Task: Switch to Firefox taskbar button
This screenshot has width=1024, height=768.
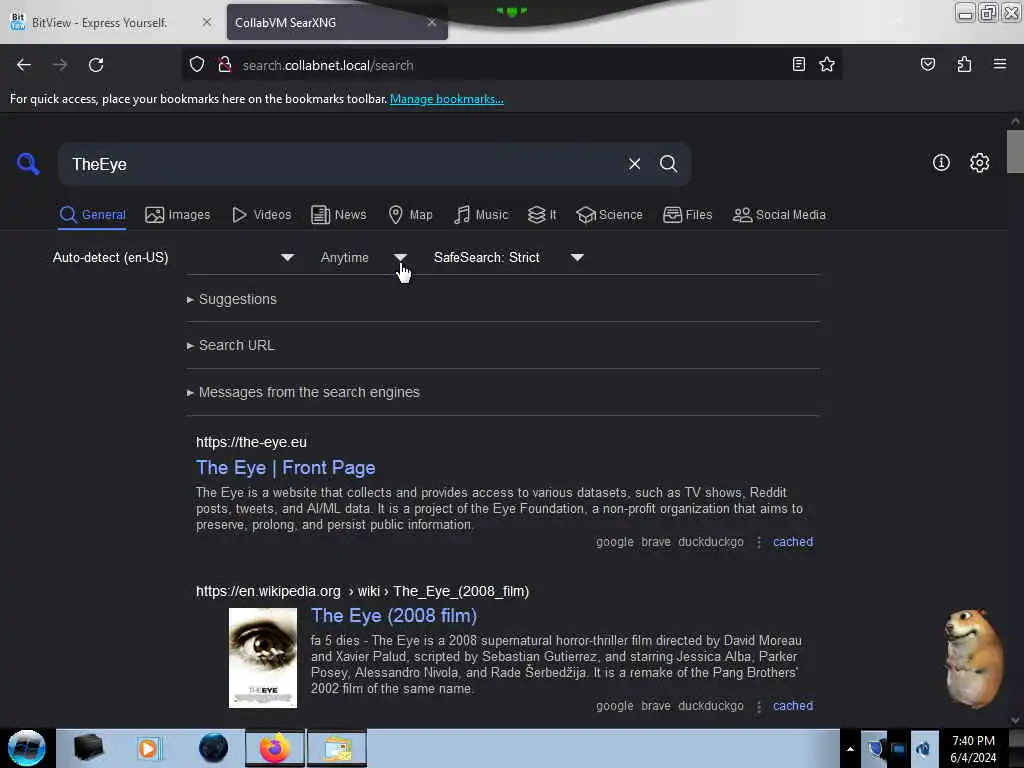Action: tap(275, 748)
